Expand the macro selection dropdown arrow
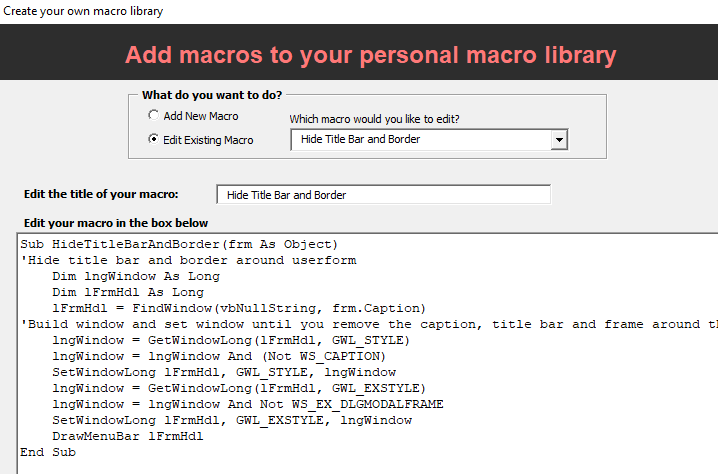 pyautogui.click(x=559, y=139)
